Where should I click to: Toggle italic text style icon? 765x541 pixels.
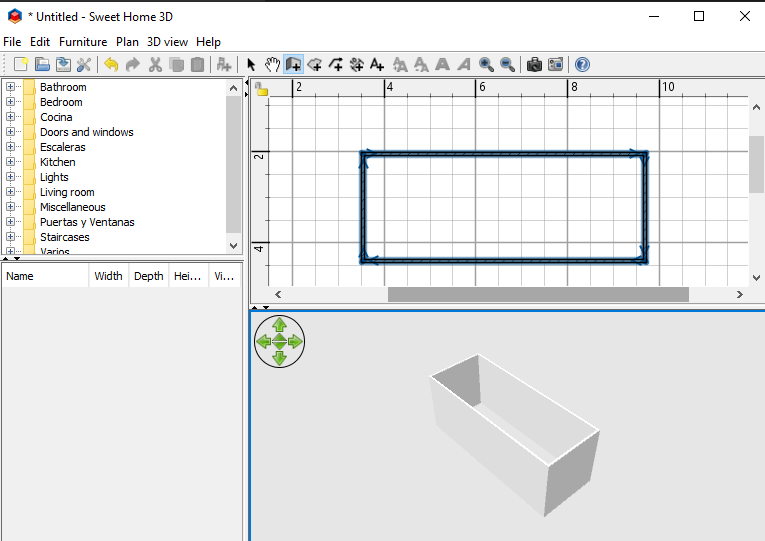coord(464,64)
